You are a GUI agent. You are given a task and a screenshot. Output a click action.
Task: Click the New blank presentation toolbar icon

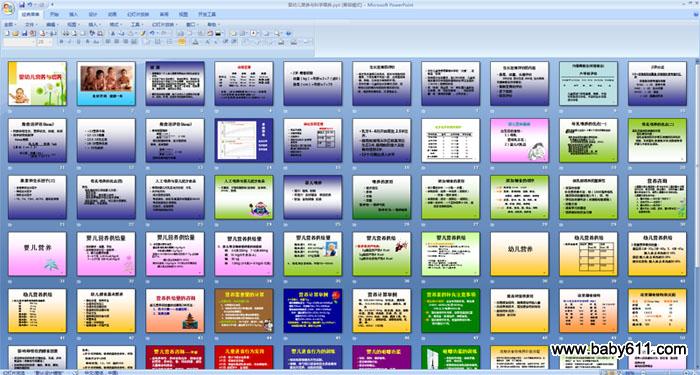coord(7,33)
